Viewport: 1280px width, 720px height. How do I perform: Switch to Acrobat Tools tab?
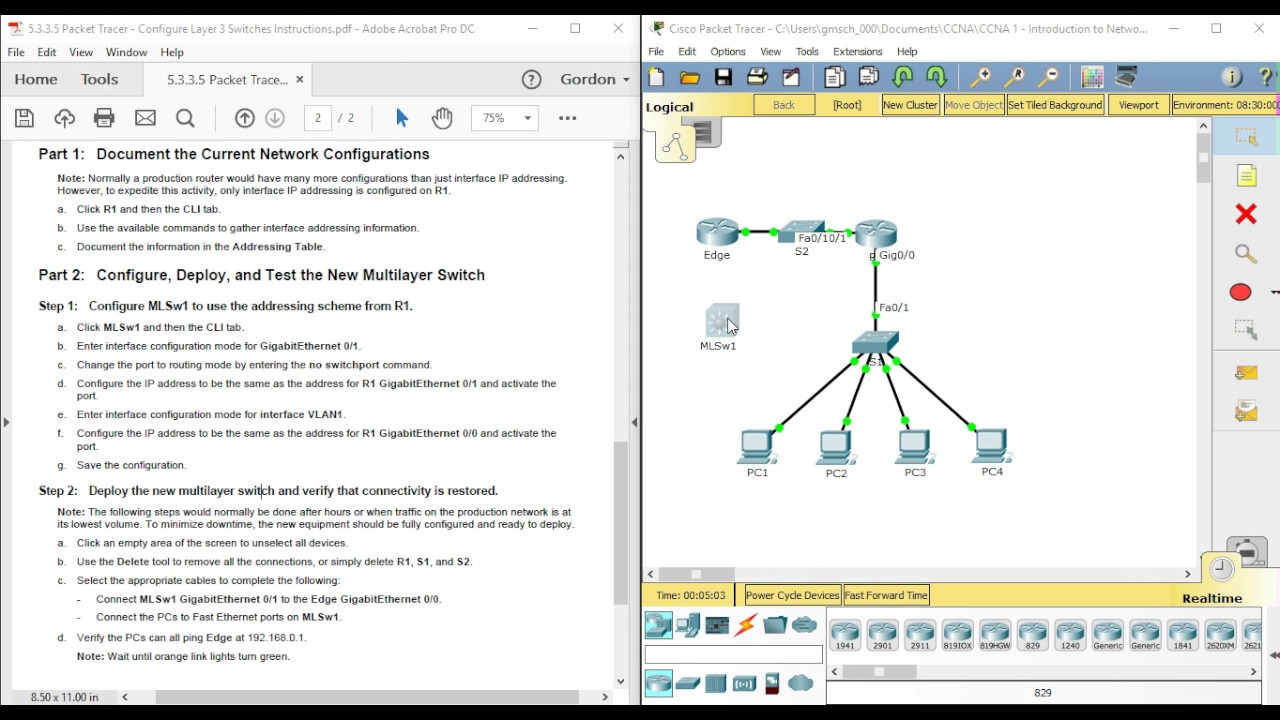99,79
